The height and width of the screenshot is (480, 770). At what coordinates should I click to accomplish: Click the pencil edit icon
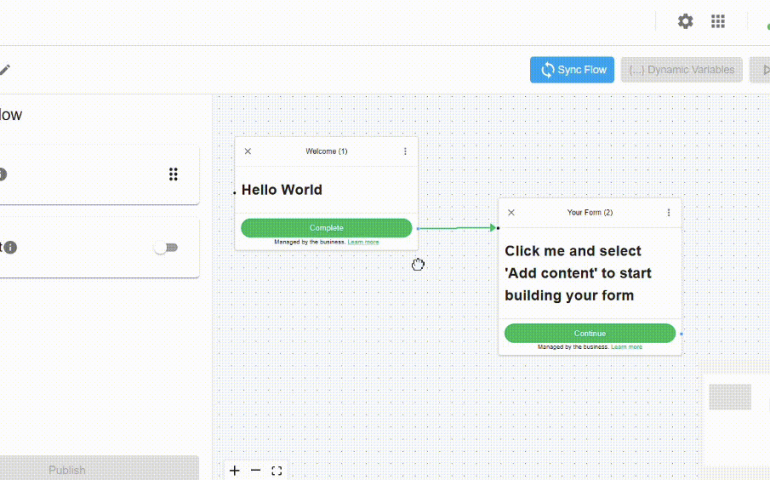click(x=5, y=70)
